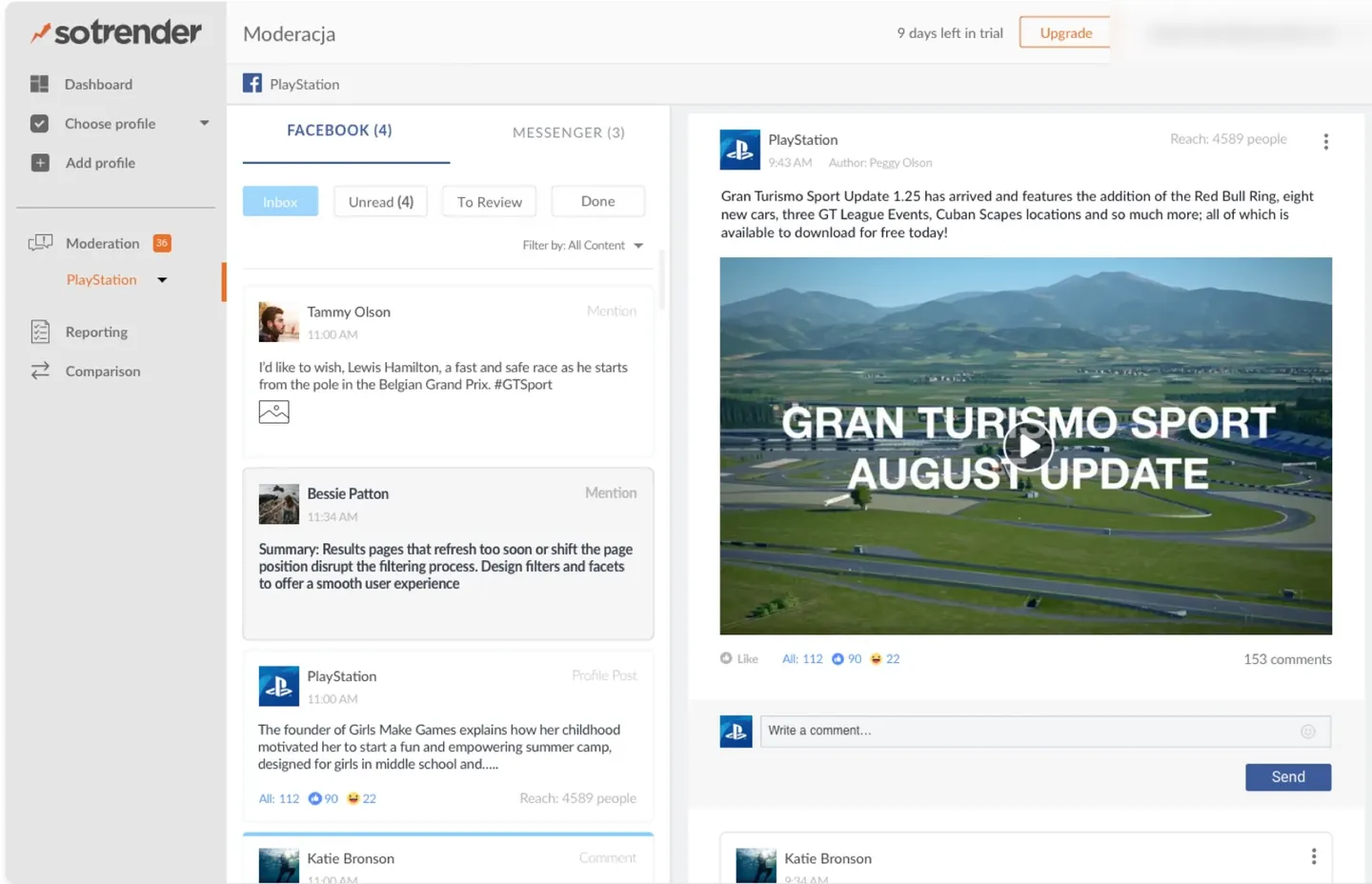Open Moderation in the sidebar
Screen dimensions: 1372x884
(x=103, y=243)
